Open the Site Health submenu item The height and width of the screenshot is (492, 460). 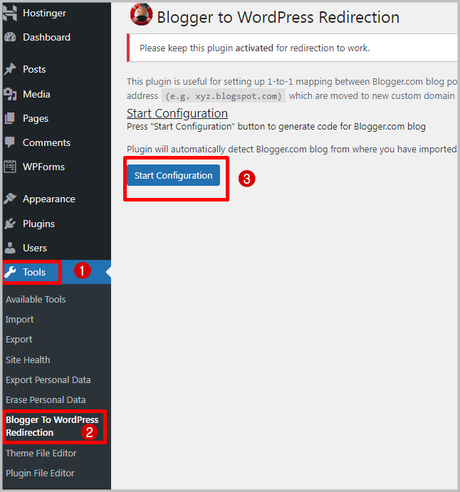[28, 360]
